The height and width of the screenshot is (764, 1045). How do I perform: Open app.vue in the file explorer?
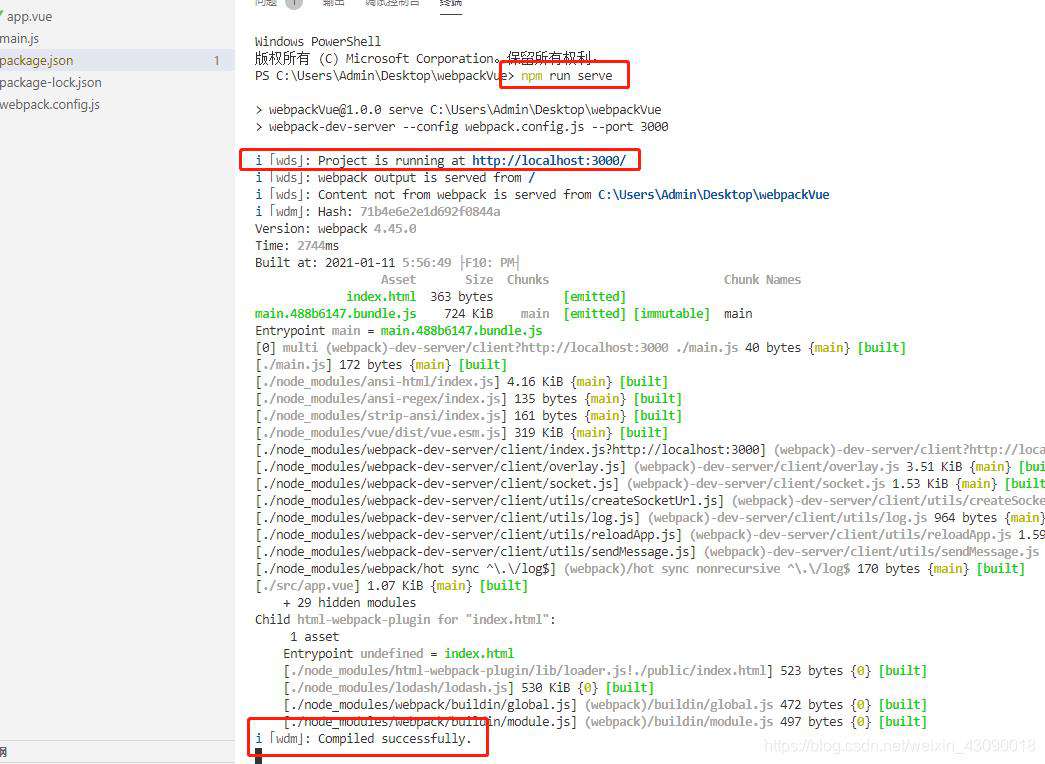coord(27,17)
